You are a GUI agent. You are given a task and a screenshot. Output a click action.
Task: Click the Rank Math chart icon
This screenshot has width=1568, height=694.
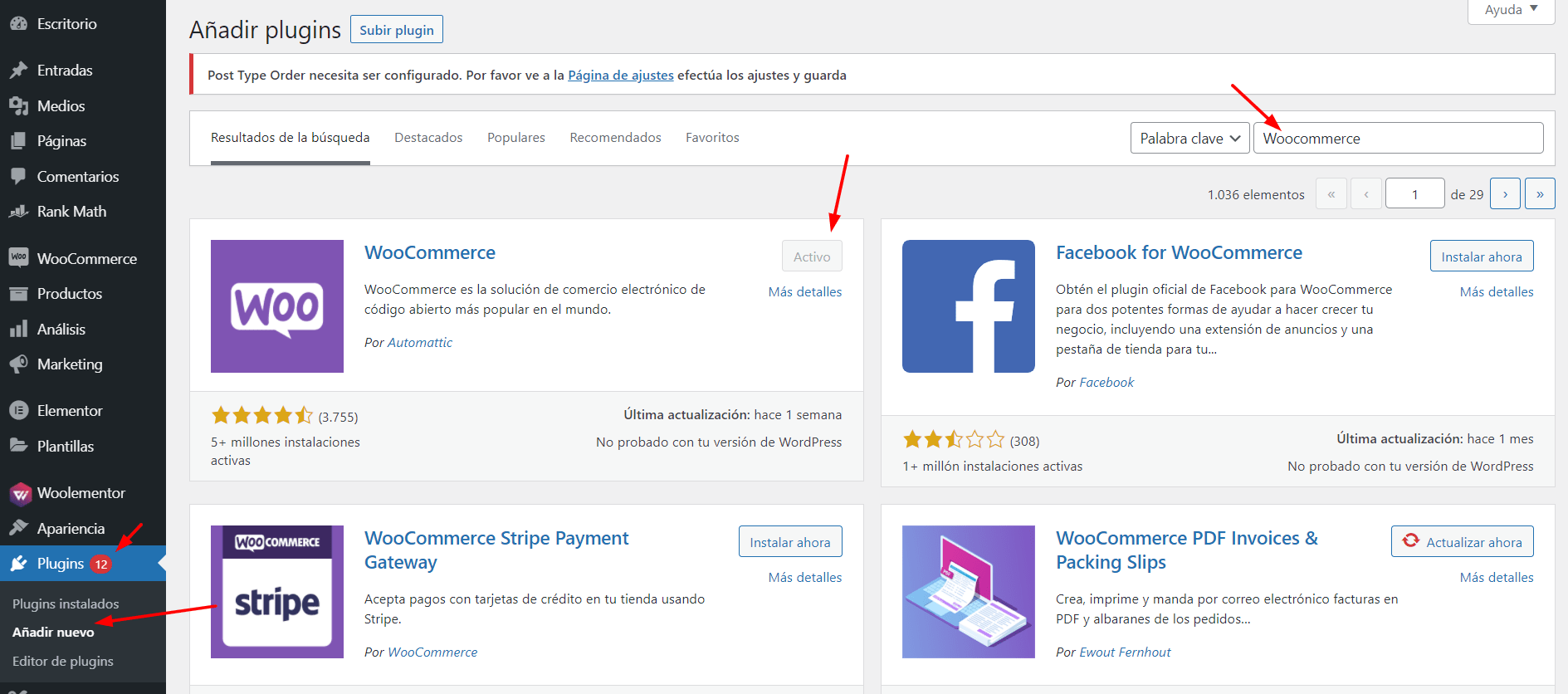(x=18, y=212)
